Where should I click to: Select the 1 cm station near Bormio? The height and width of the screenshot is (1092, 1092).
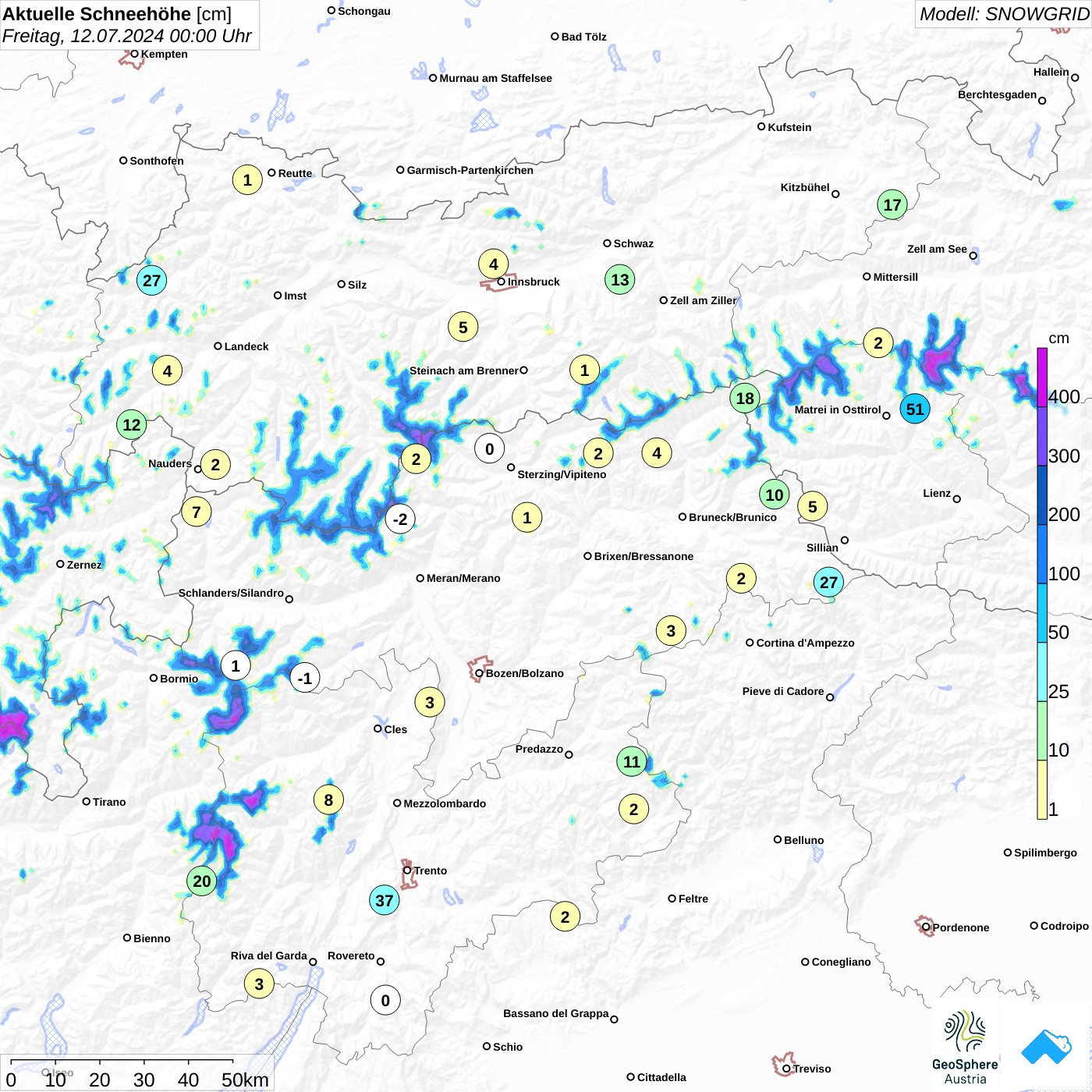pyautogui.click(x=236, y=665)
